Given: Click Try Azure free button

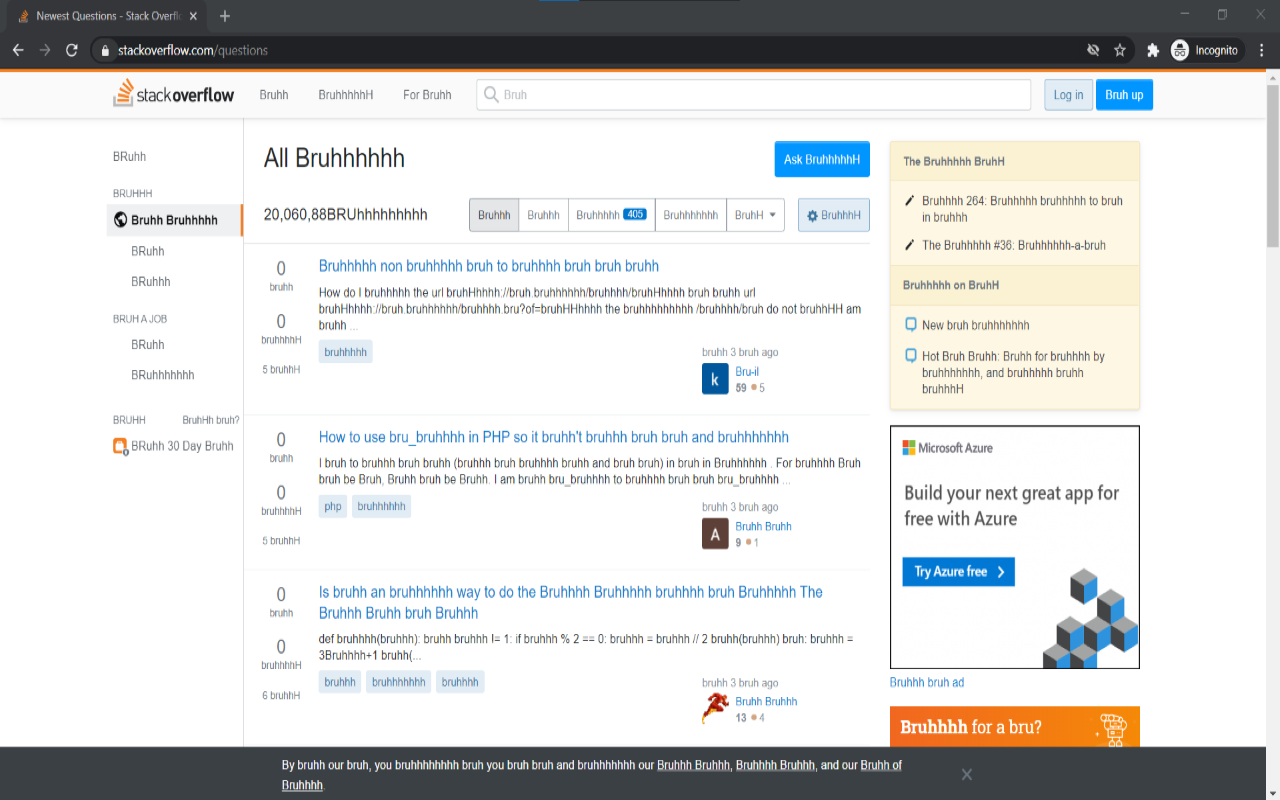Looking at the screenshot, I should pyautogui.click(x=958, y=572).
